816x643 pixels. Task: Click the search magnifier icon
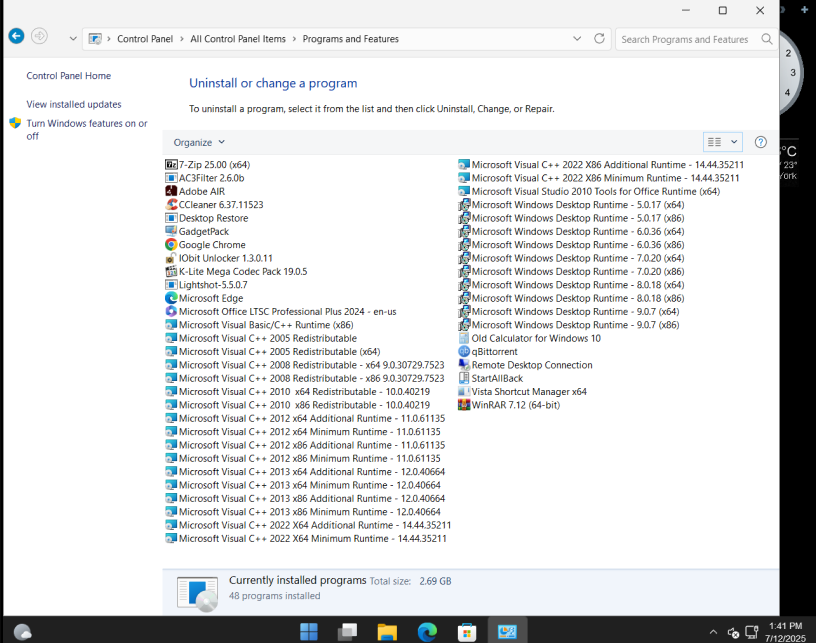coord(767,39)
